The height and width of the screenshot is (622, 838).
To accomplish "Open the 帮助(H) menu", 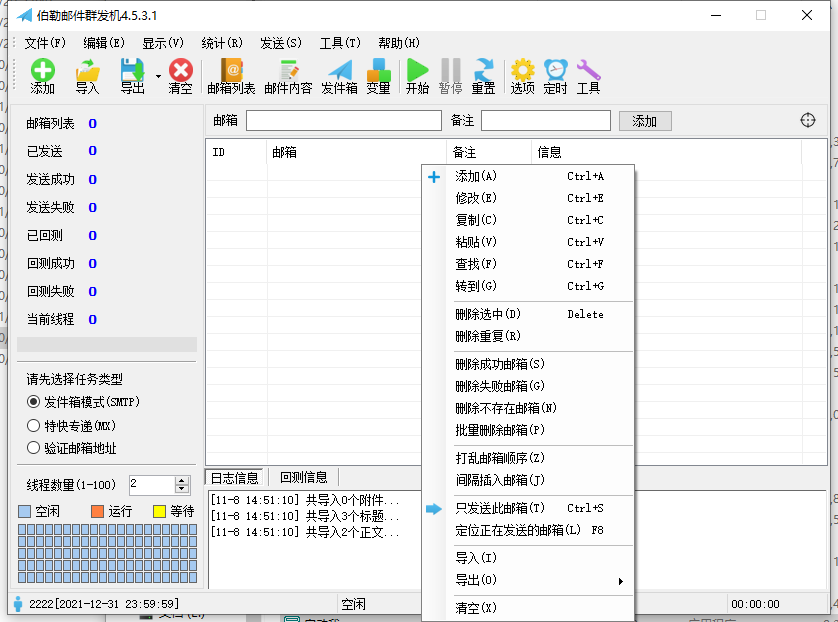I will pyautogui.click(x=399, y=43).
